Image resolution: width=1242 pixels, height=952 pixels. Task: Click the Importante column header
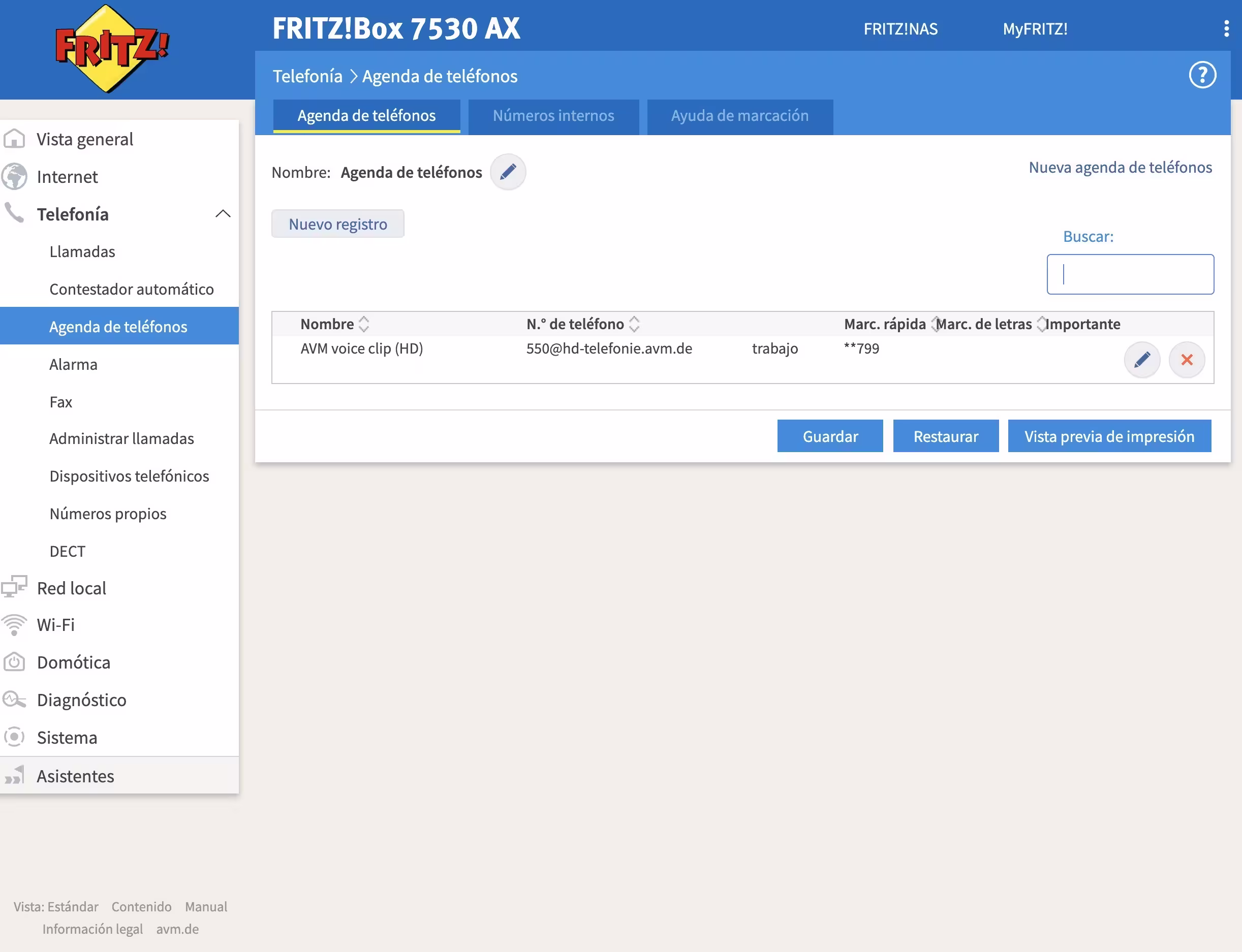(x=1083, y=324)
